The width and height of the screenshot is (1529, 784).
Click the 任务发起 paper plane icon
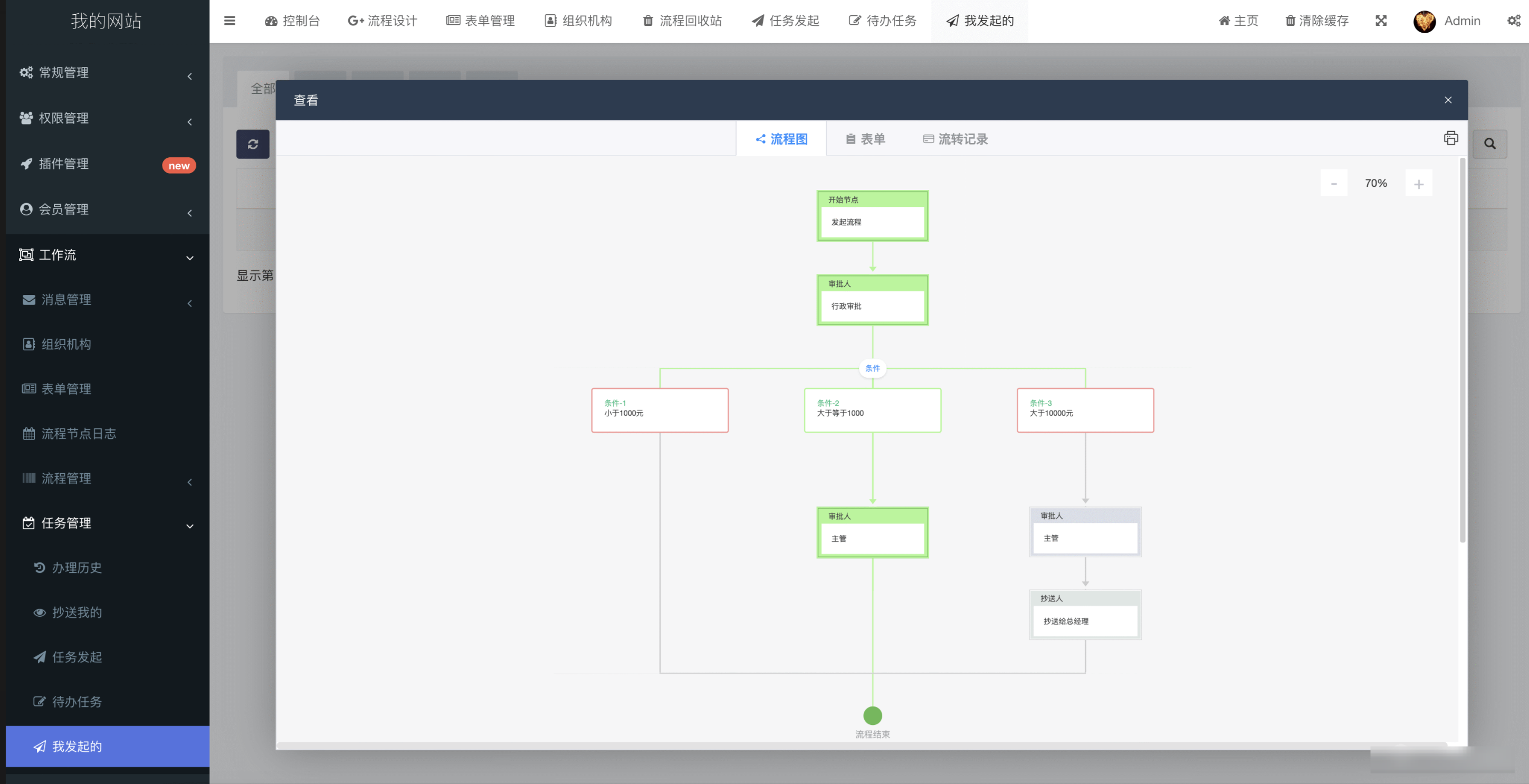(x=756, y=21)
